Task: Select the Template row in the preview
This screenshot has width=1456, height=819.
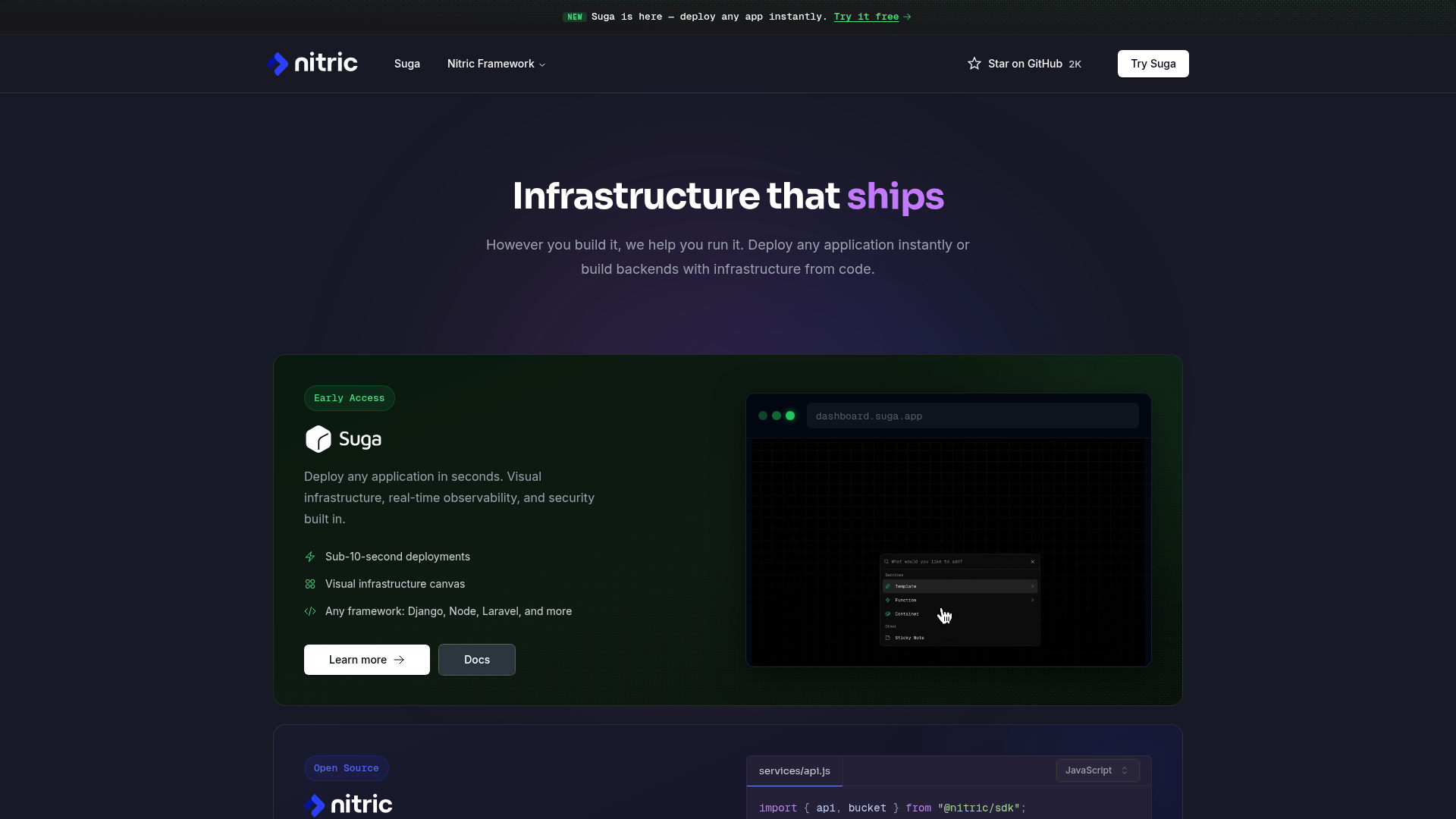Action: click(x=960, y=586)
